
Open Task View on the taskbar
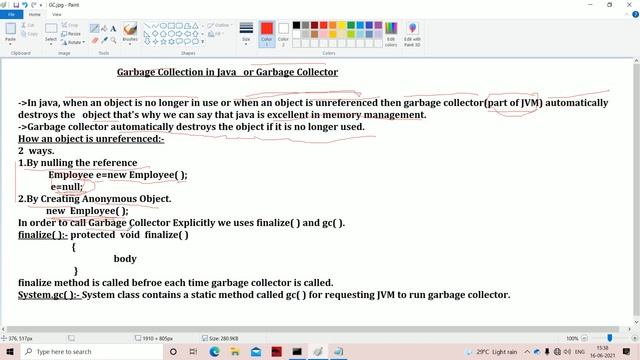[x=193, y=351]
